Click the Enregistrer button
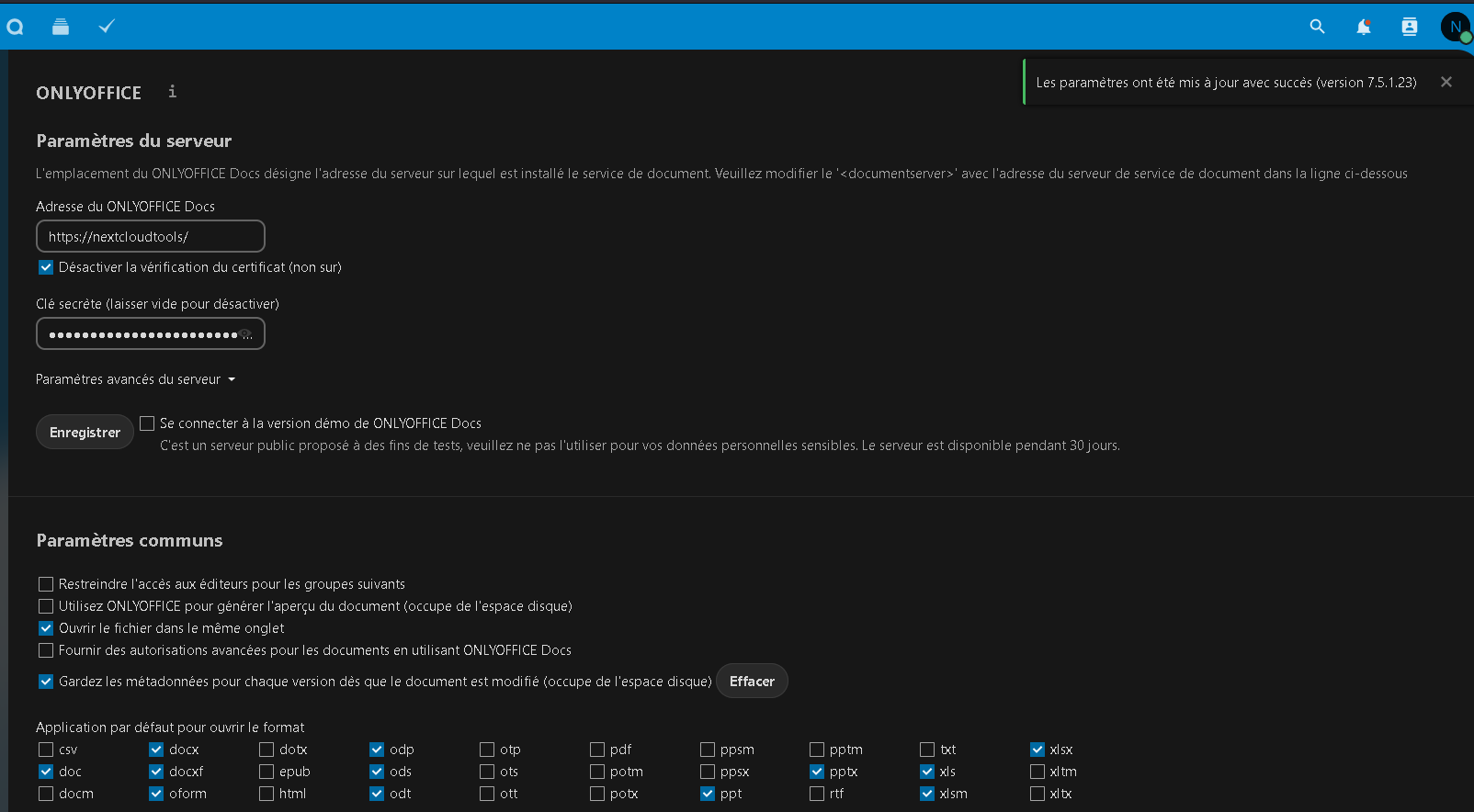1474x812 pixels. click(x=85, y=433)
